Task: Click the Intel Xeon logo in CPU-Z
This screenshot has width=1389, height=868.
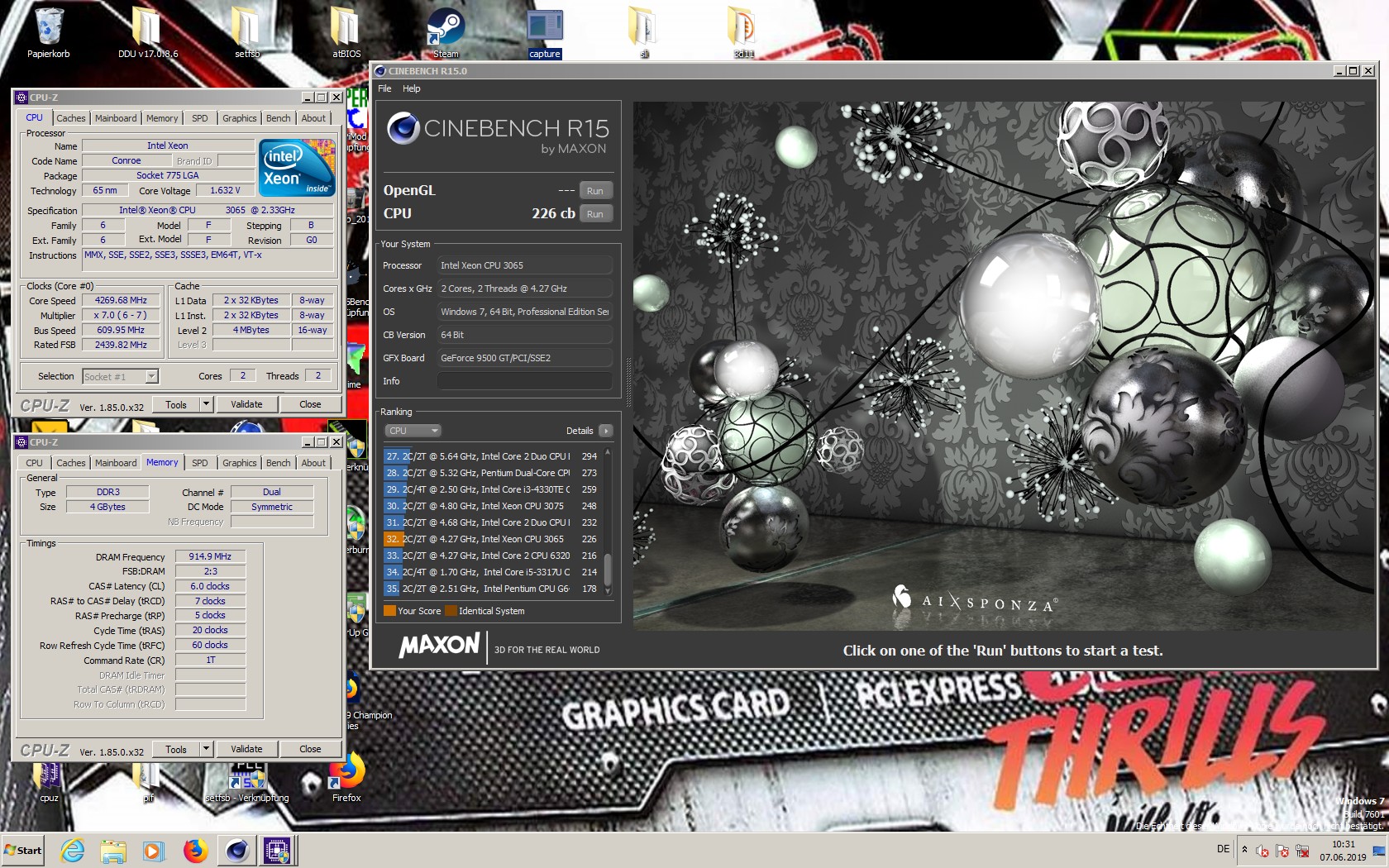Action: (298, 167)
